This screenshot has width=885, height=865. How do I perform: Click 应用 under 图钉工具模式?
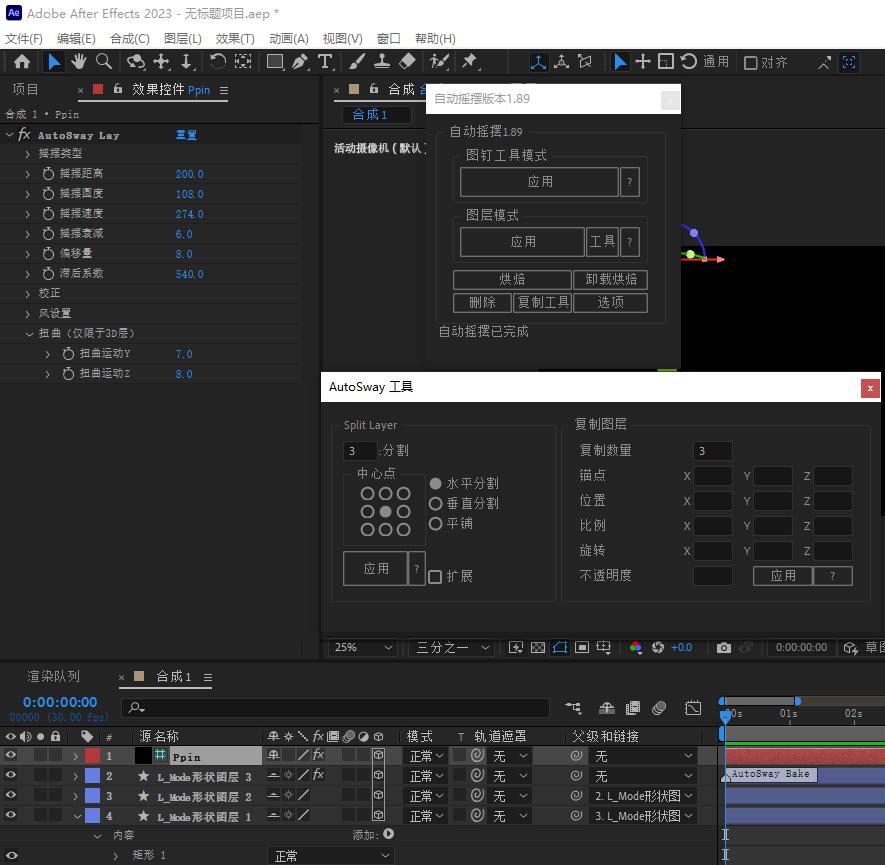[540, 182]
